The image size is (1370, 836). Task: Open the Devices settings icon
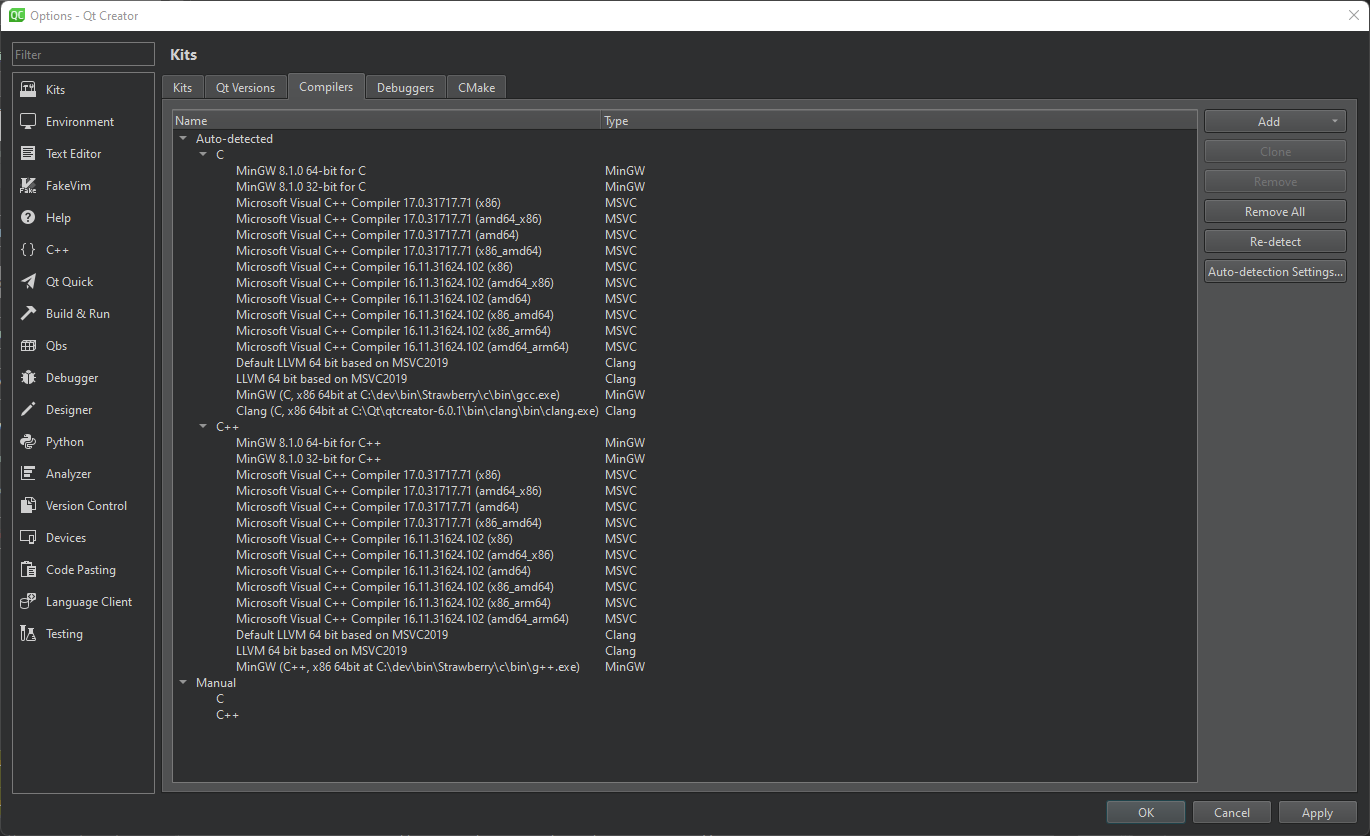28,537
